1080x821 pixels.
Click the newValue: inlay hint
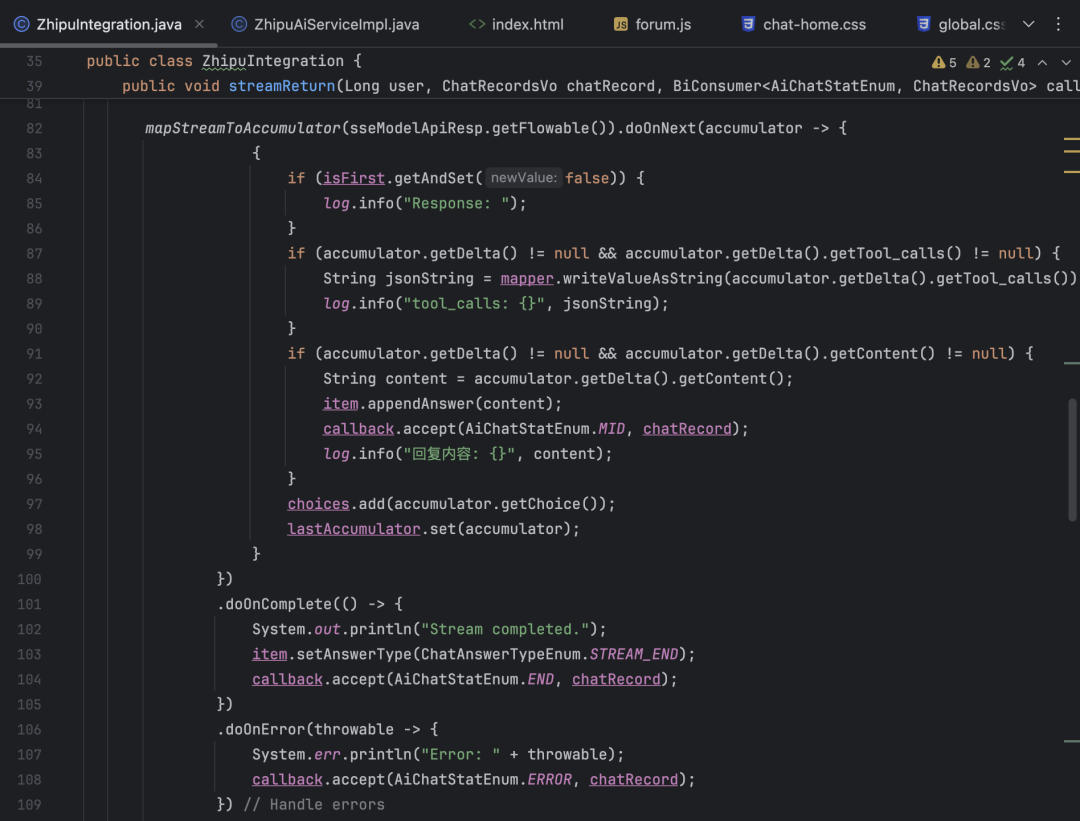pyautogui.click(x=523, y=178)
